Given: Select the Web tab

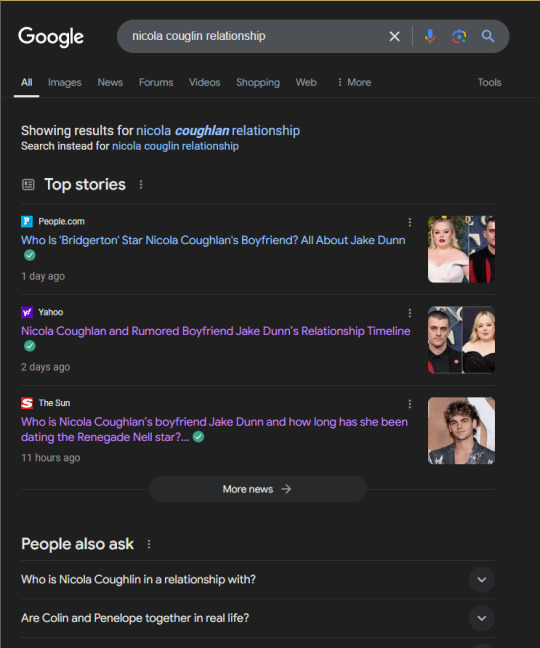Looking at the screenshot, I should [x=306, y=82].
